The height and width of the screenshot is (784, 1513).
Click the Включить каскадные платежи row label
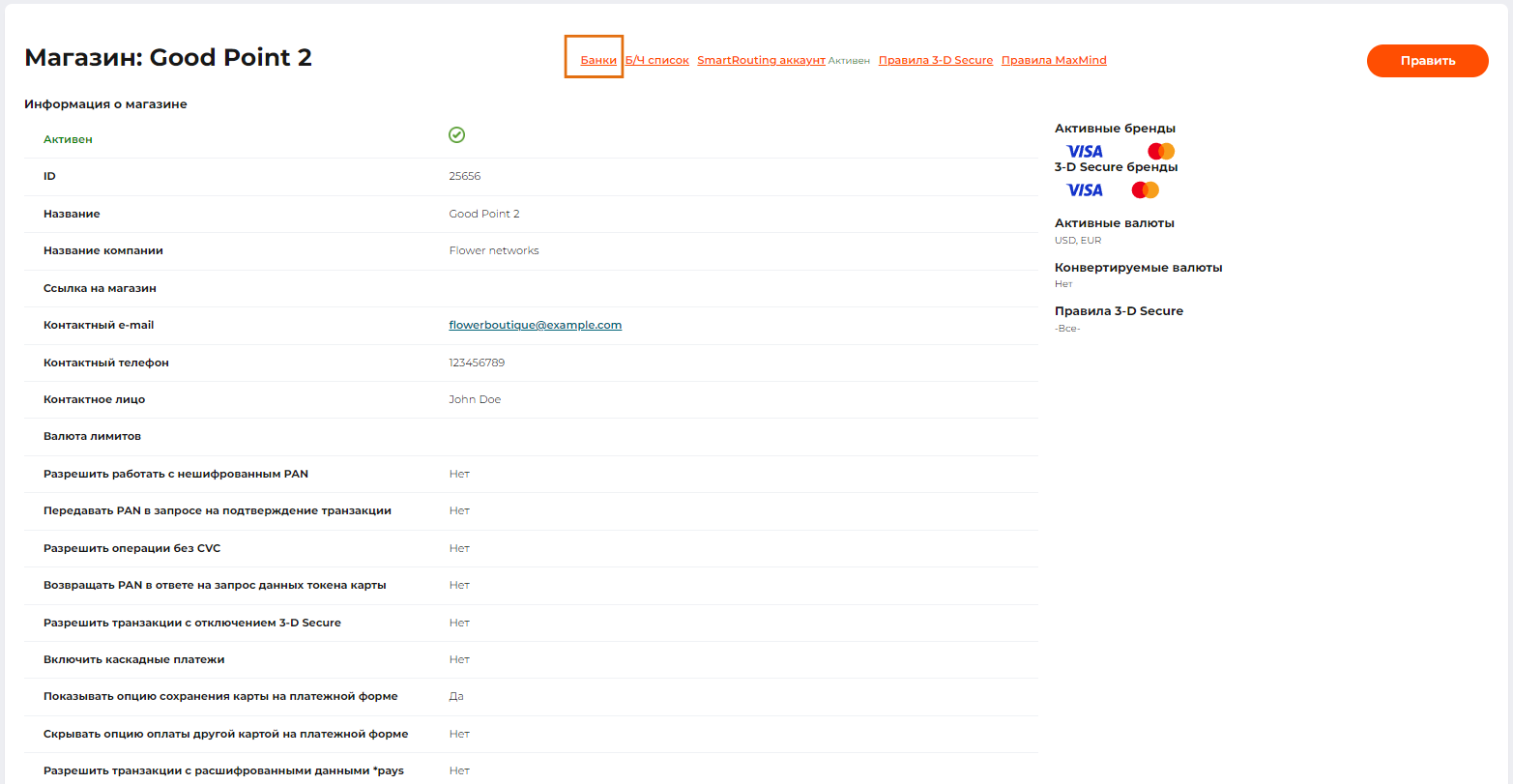click(x=133, y=660)
